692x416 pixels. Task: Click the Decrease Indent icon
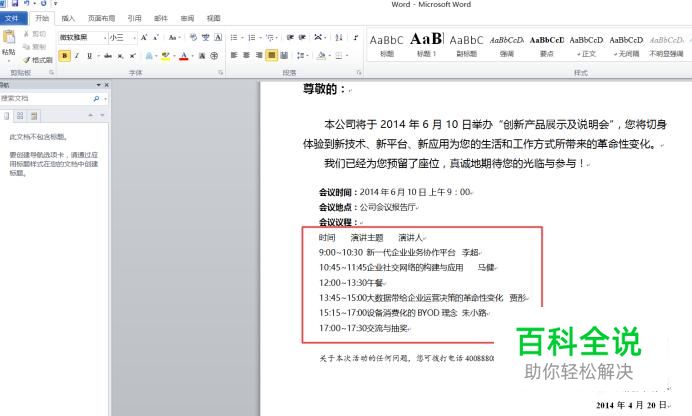[290, 37]
